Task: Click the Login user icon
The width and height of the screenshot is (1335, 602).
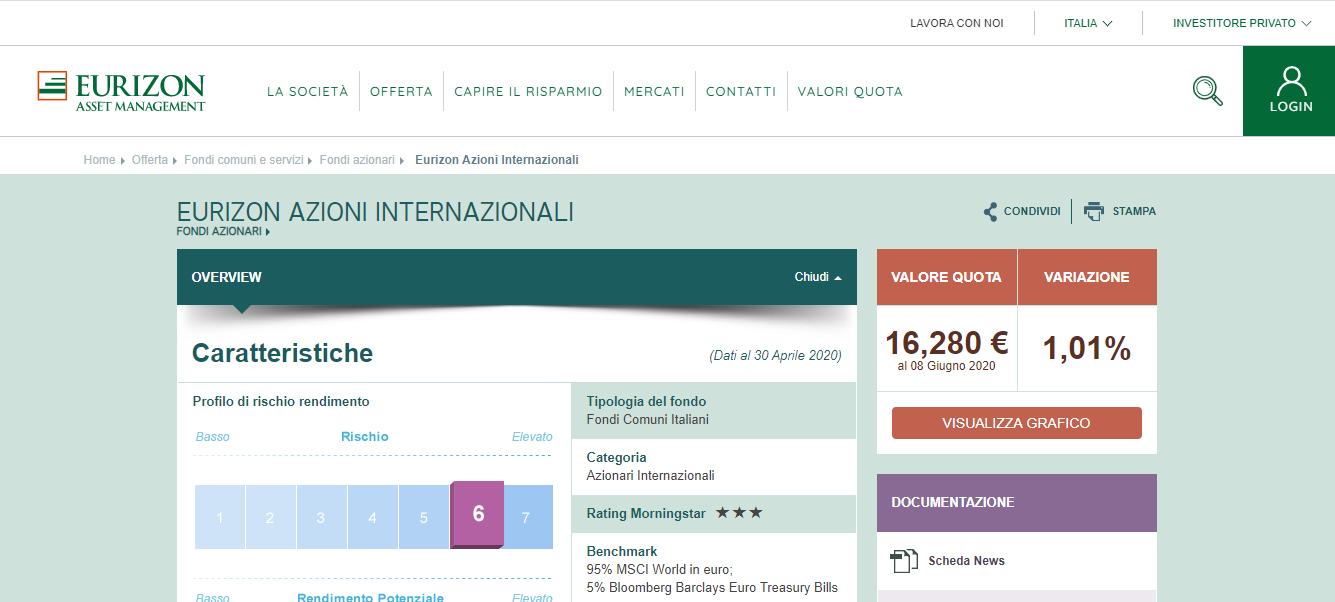Action: 1291,81
